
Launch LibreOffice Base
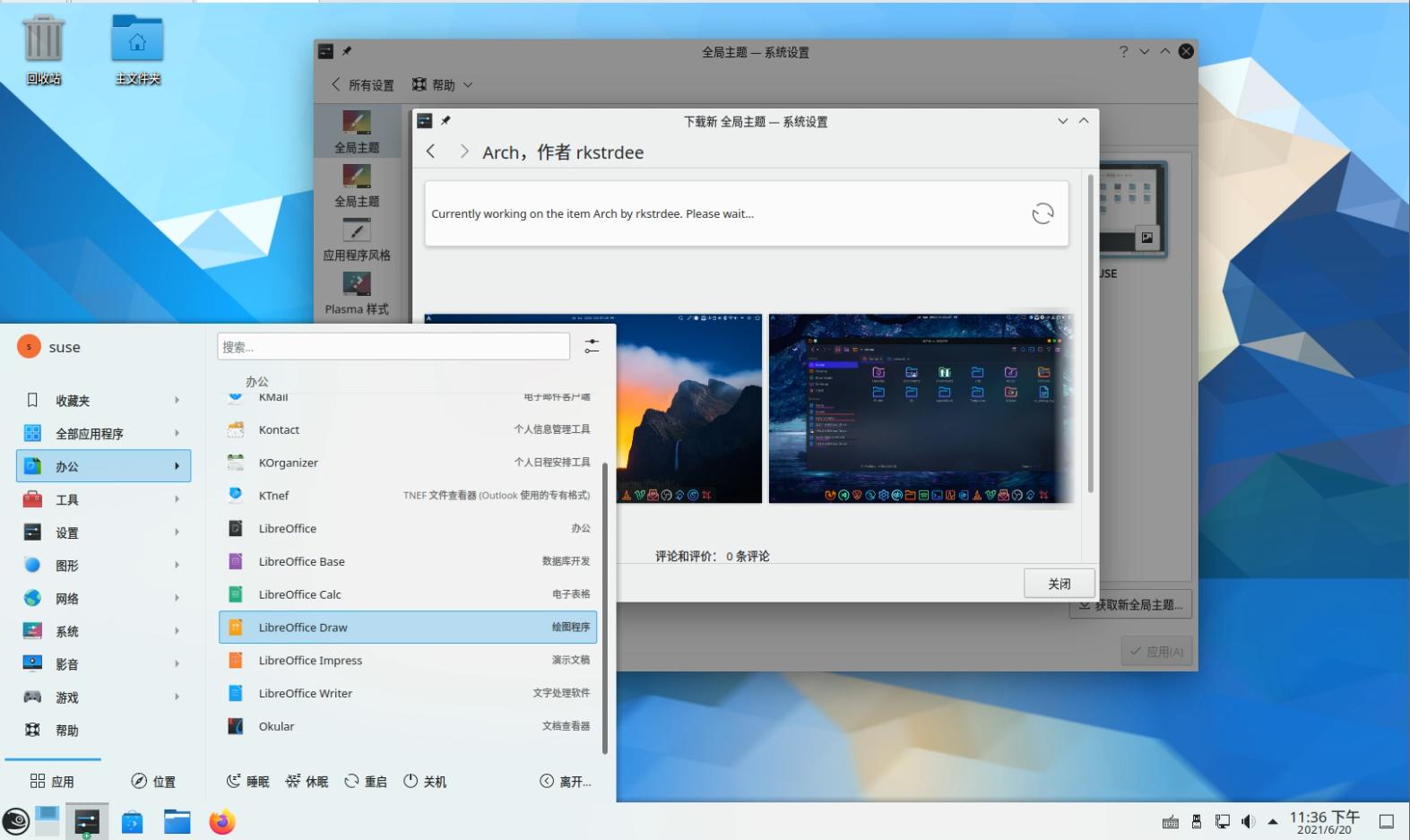coord(408,561)
